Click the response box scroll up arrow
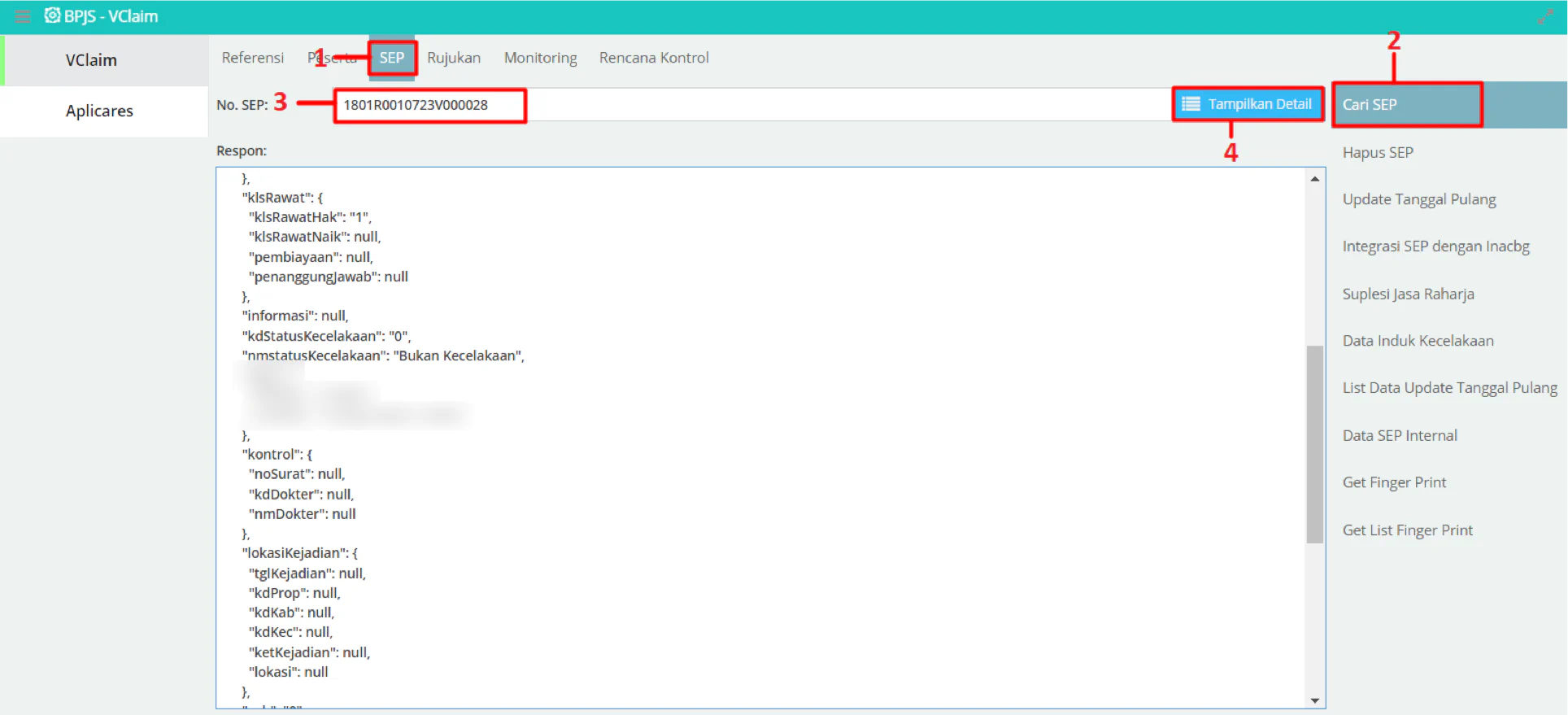Viewport: 1568px width, 715px height. [x=1315, y=179]
